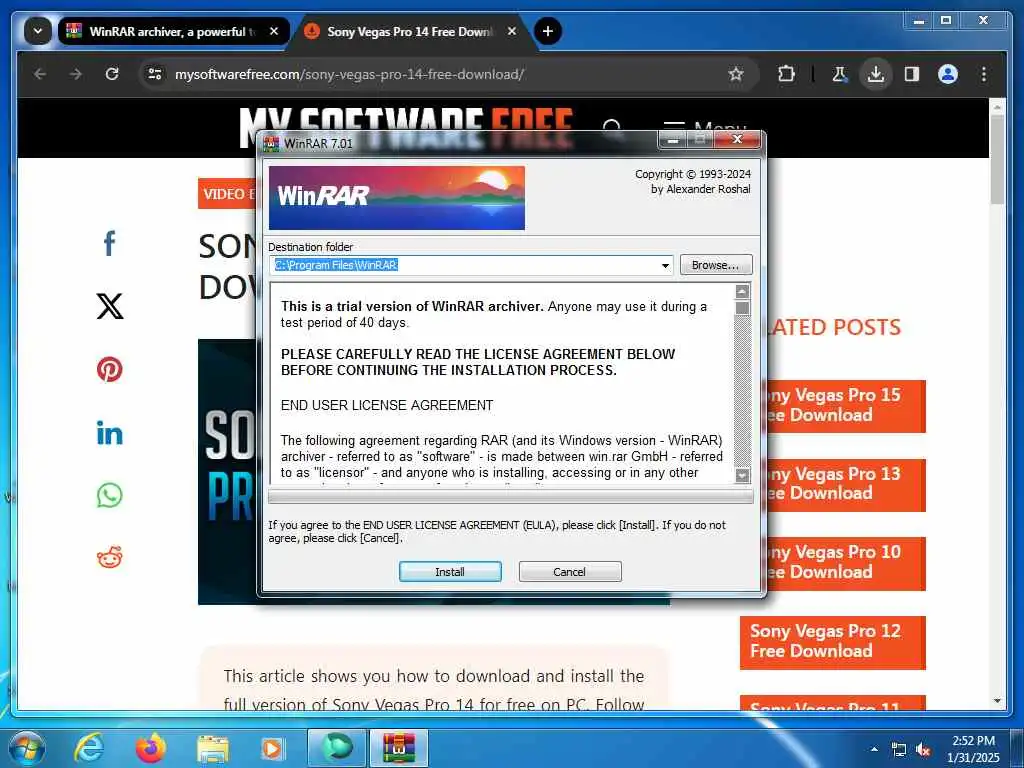Cancel the WinRAR installation
This screenshot has width=1024, height=768.
pos(569,571)
